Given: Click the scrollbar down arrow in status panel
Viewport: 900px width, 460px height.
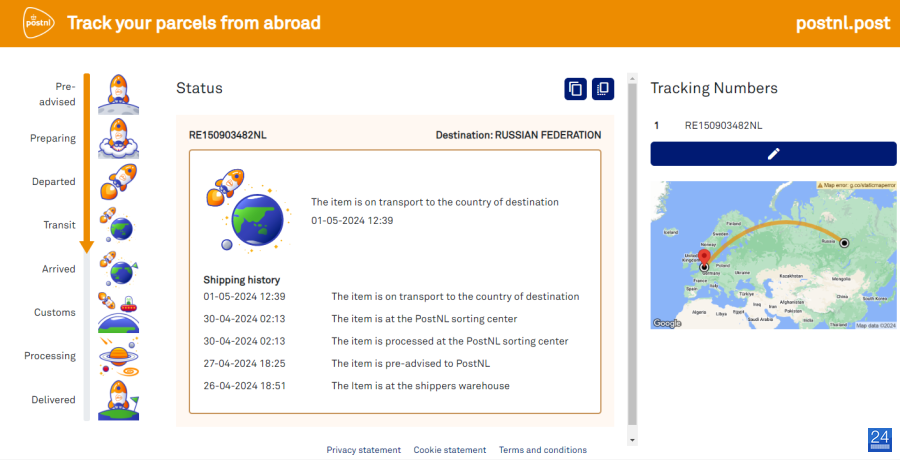Looking at the screenshot, I should (633, 440).
